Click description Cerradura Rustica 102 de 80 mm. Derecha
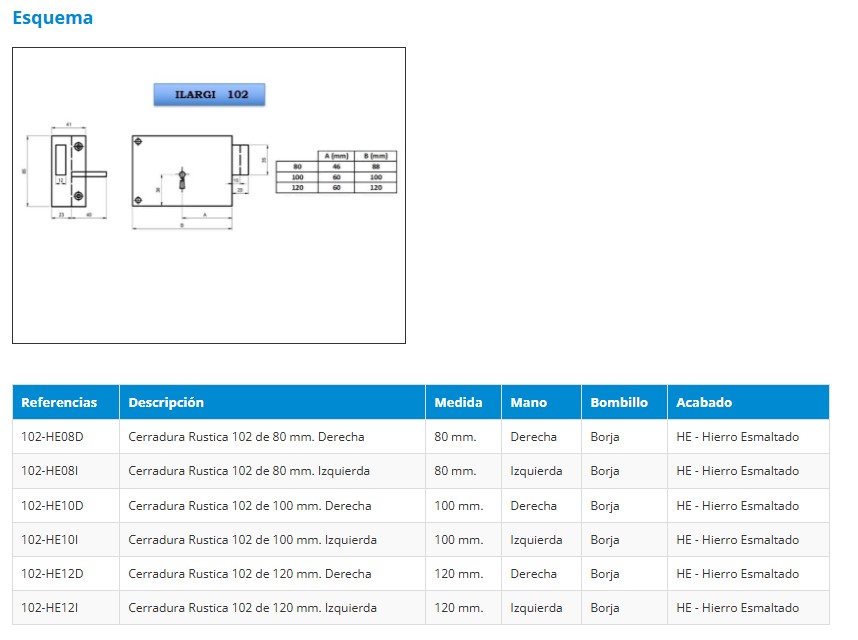Image resolution: width=858 pixels, height=640 pixels. [x=246, y=437]
